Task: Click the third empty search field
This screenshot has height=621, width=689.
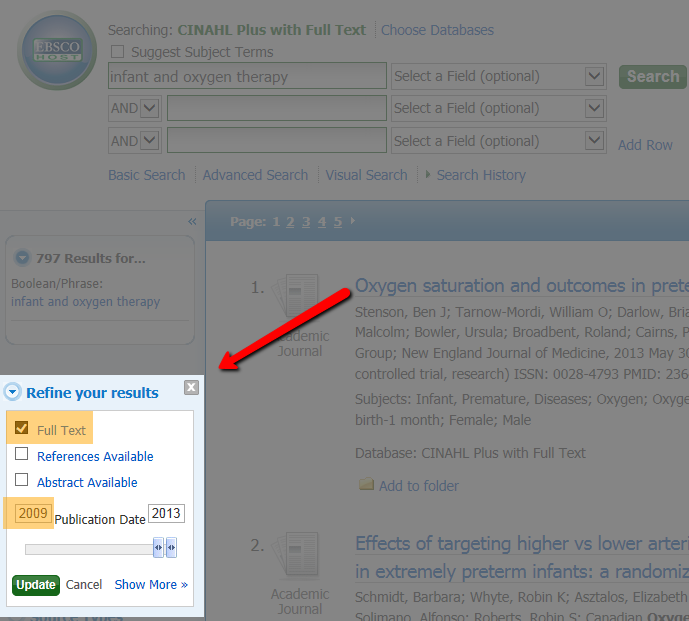Action: pyautogui.click(x=277, y=141)
